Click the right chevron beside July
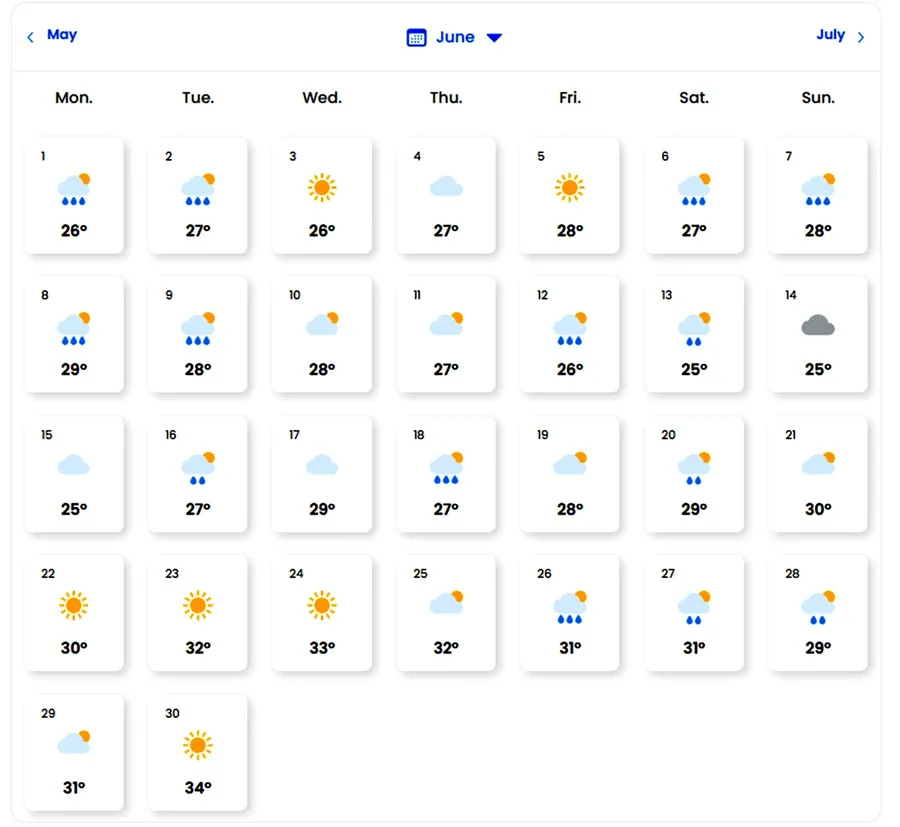This screenshot has width=900, height=827. pos(861,37)
